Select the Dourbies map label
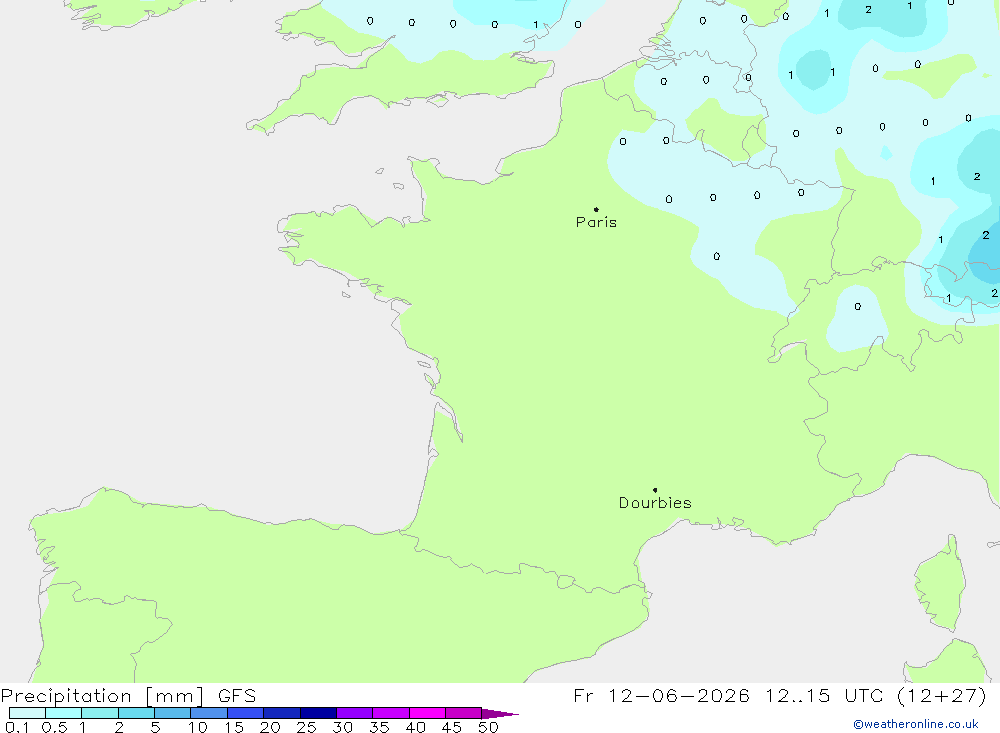Image resolution: width=1000 pixels, height=733 pixels. tap(655, 503)
